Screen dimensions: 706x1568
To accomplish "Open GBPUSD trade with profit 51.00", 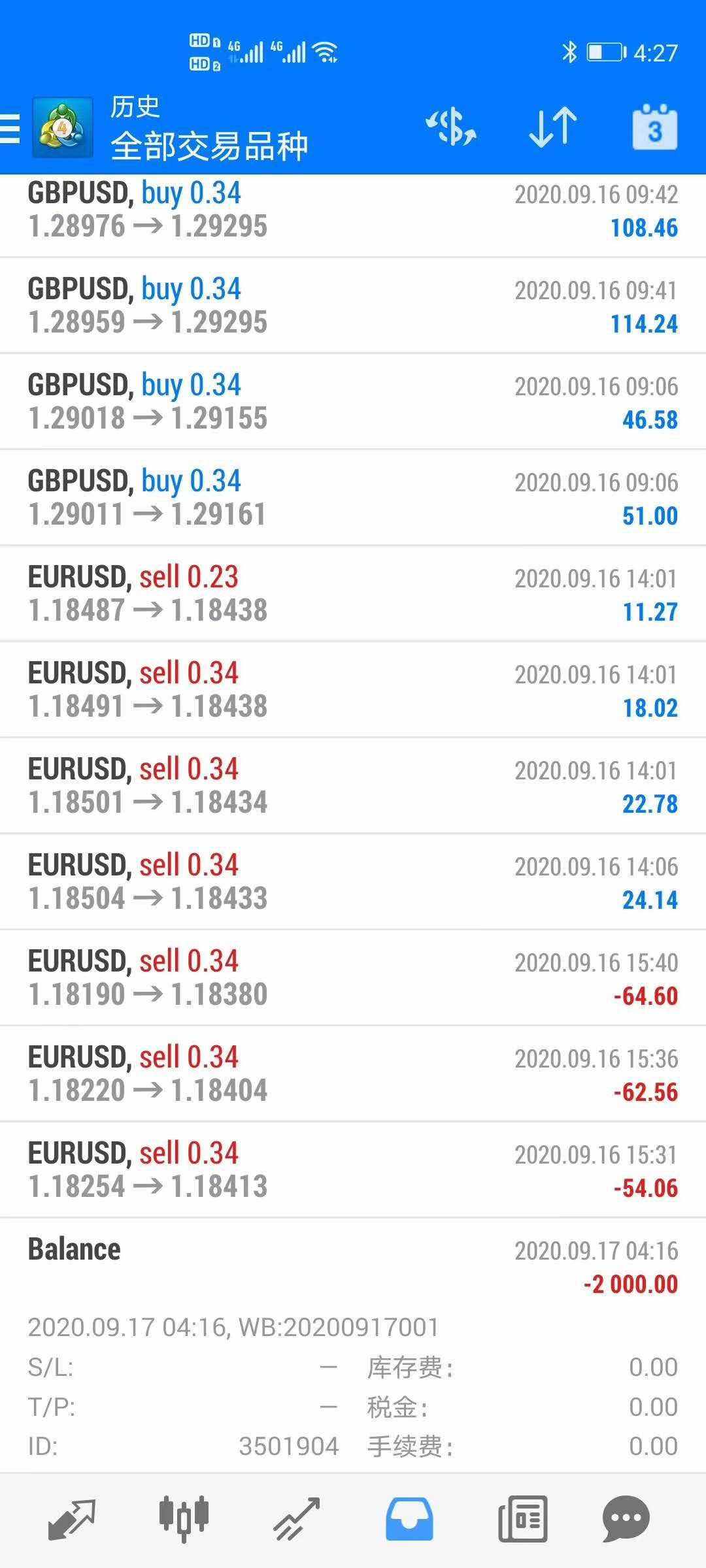I will click(353, 498).
